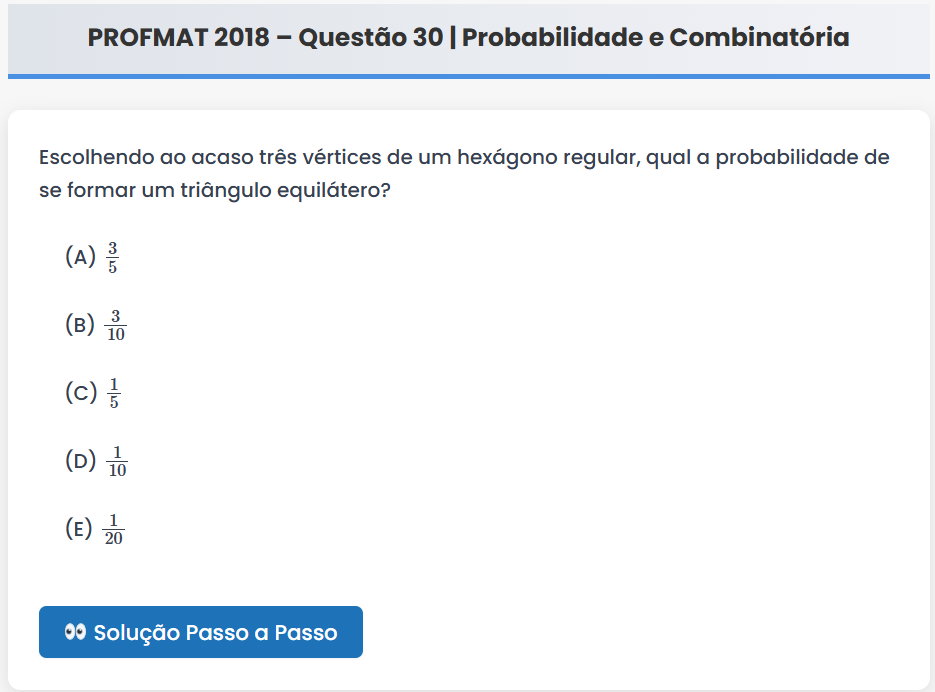Select answer option (D)
This screenshot has width=935, height=692.
click(80, 461)
